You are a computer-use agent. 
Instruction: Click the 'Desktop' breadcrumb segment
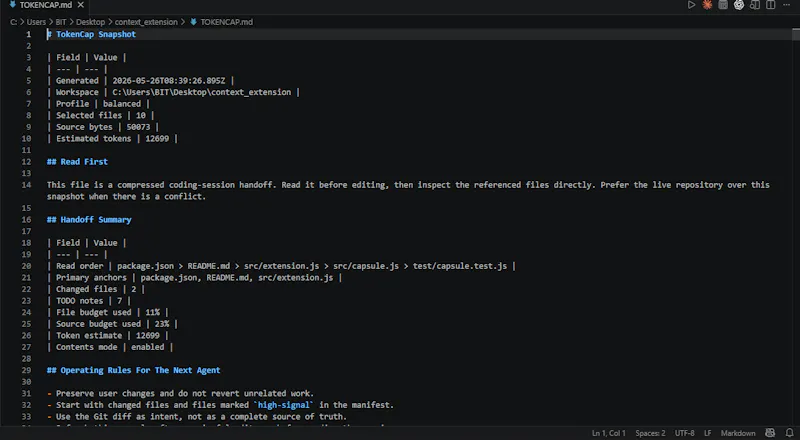tap(90, 22)
